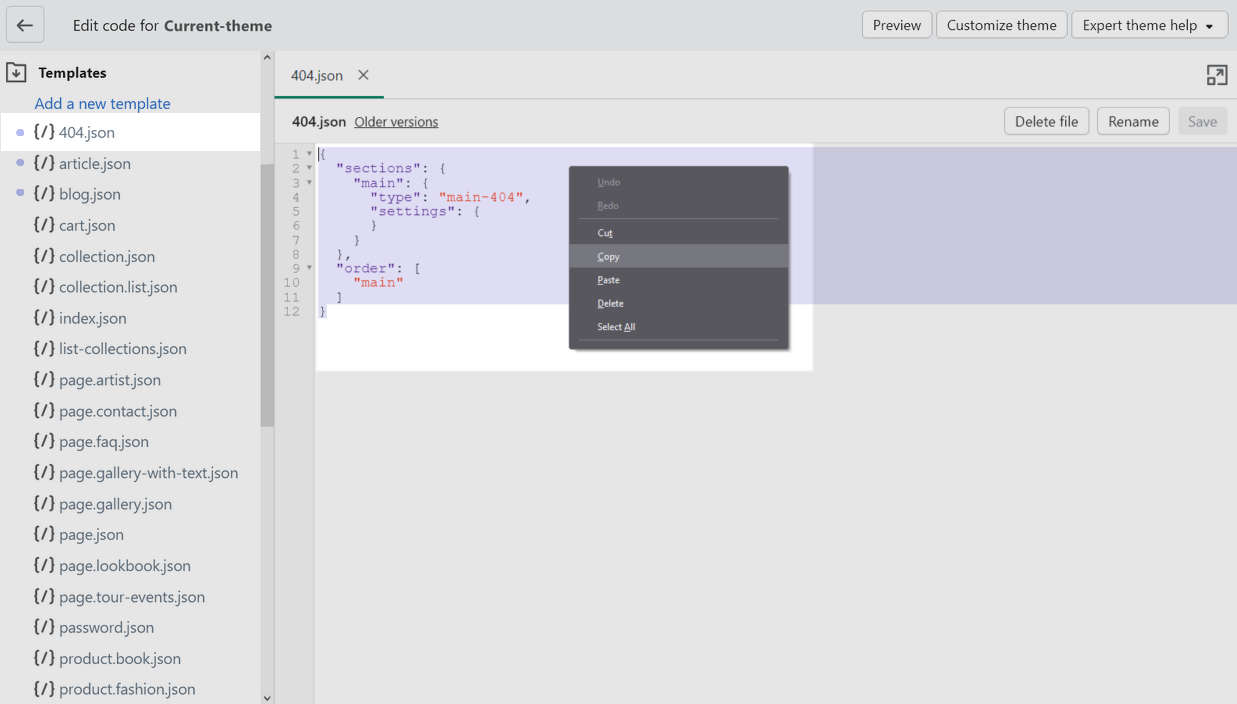Fold code at line 1 arrow
Viewport: 1237px width, 704px height.
point(309,154)
